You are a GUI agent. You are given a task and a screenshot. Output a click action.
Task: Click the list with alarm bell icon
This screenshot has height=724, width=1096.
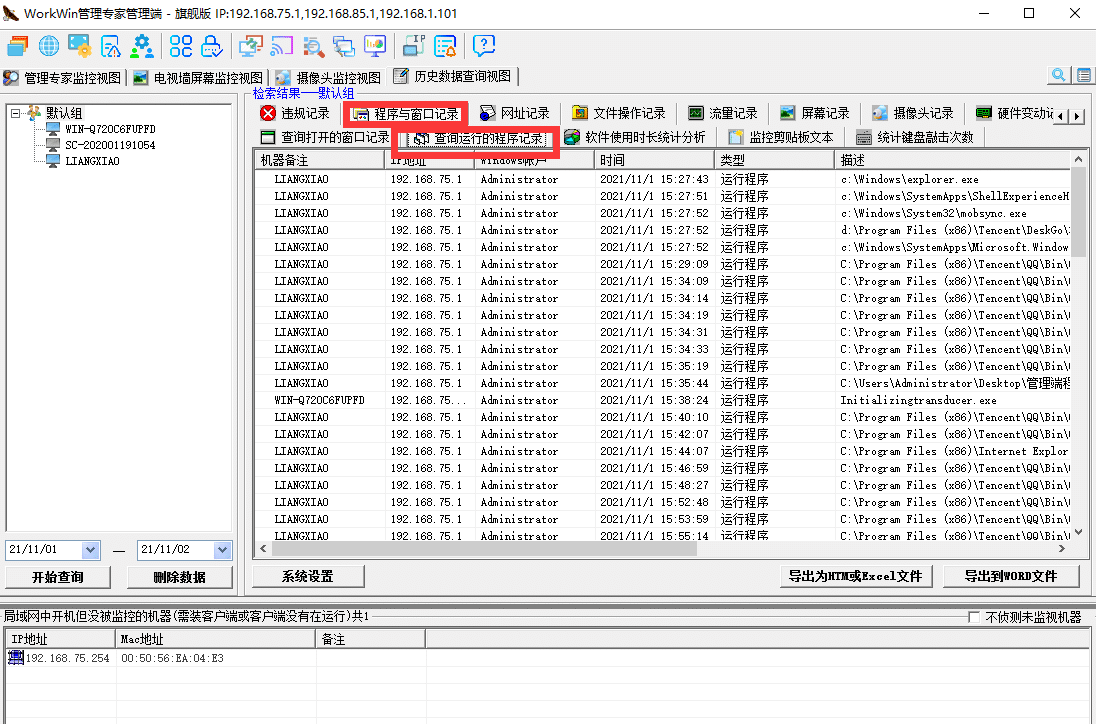(x=445, y=46)
